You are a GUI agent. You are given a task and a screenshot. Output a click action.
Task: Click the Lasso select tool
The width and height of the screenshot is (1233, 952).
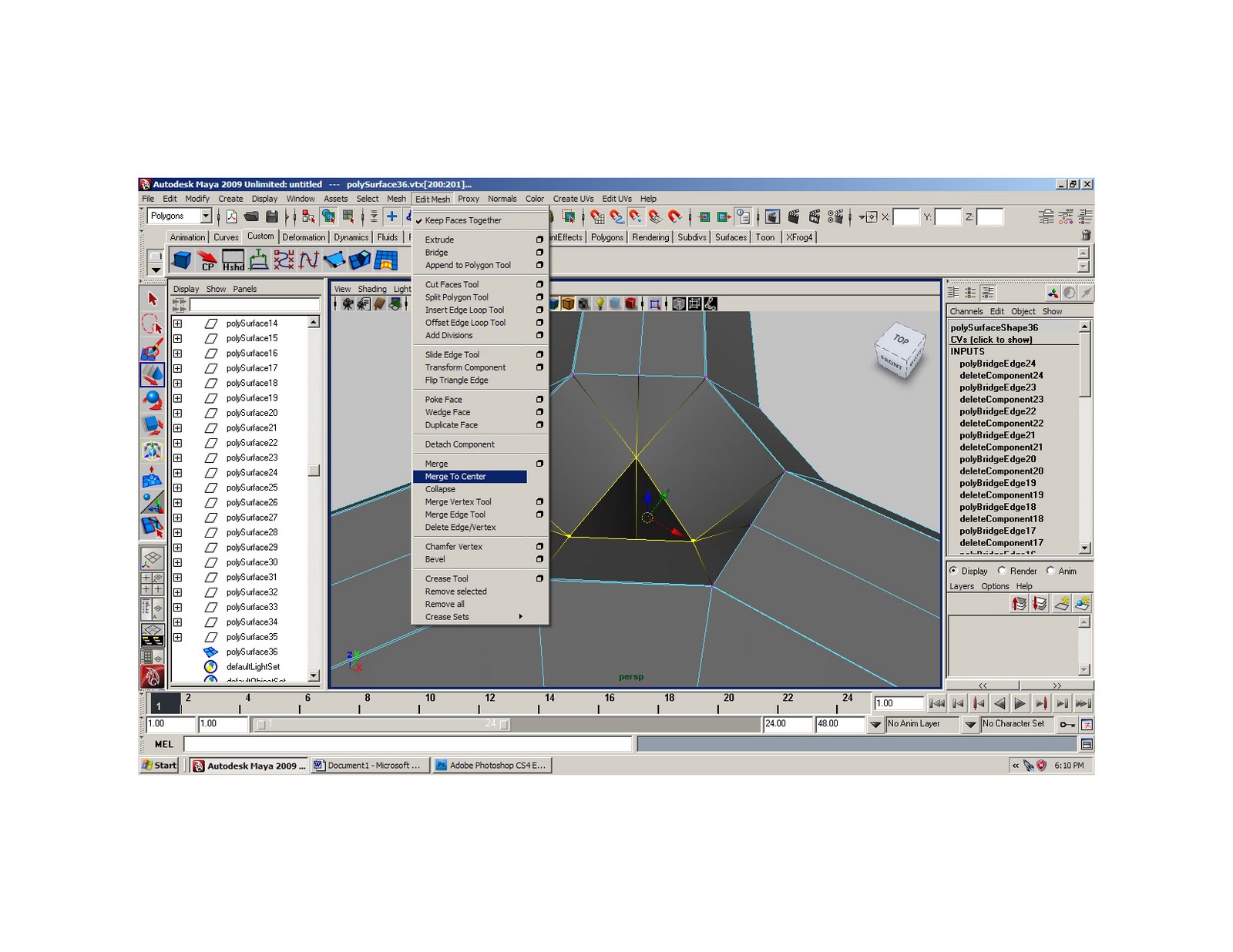(x=152, y=324)
